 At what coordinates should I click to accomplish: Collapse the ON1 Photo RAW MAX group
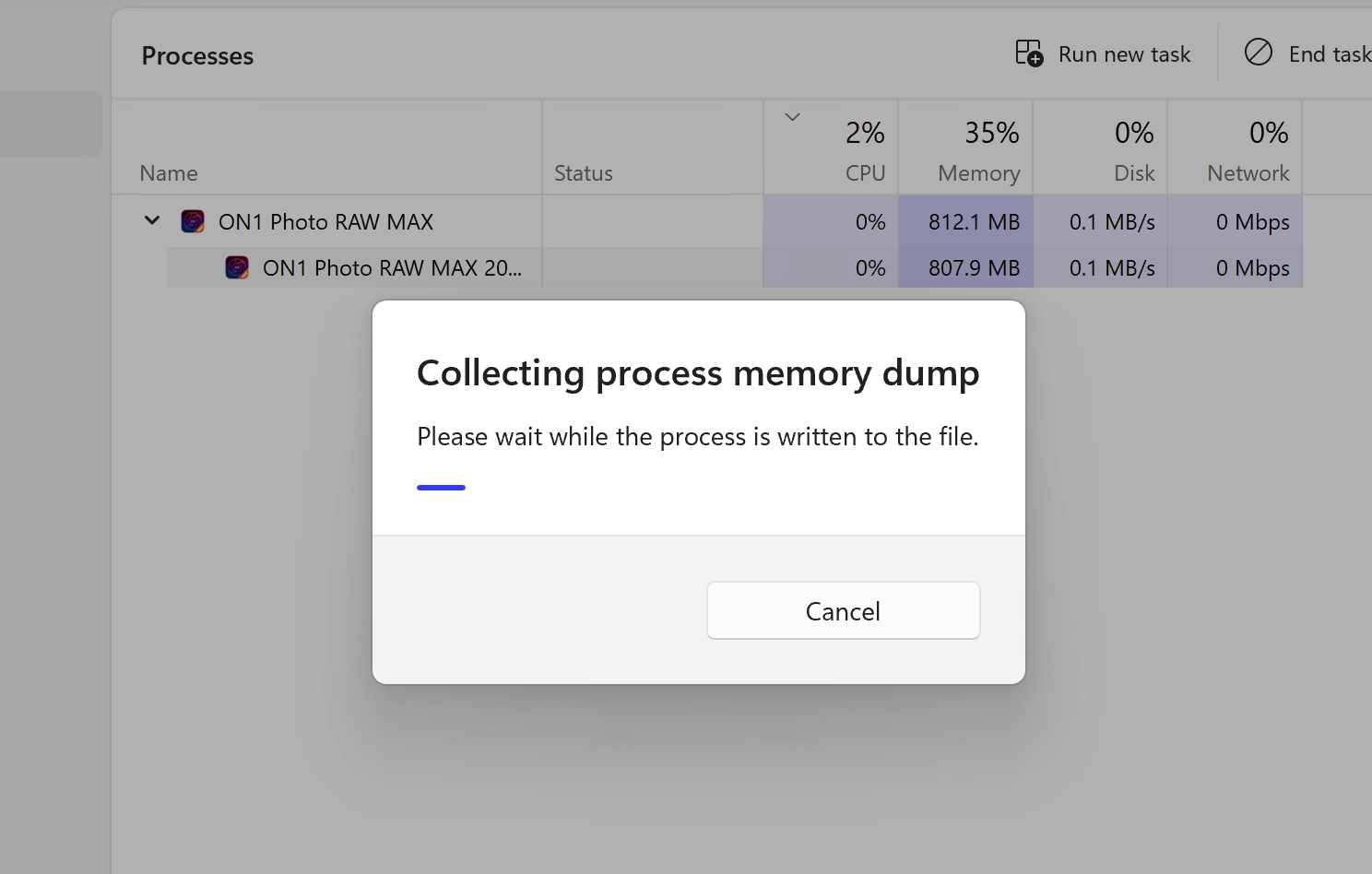(152, 221)
